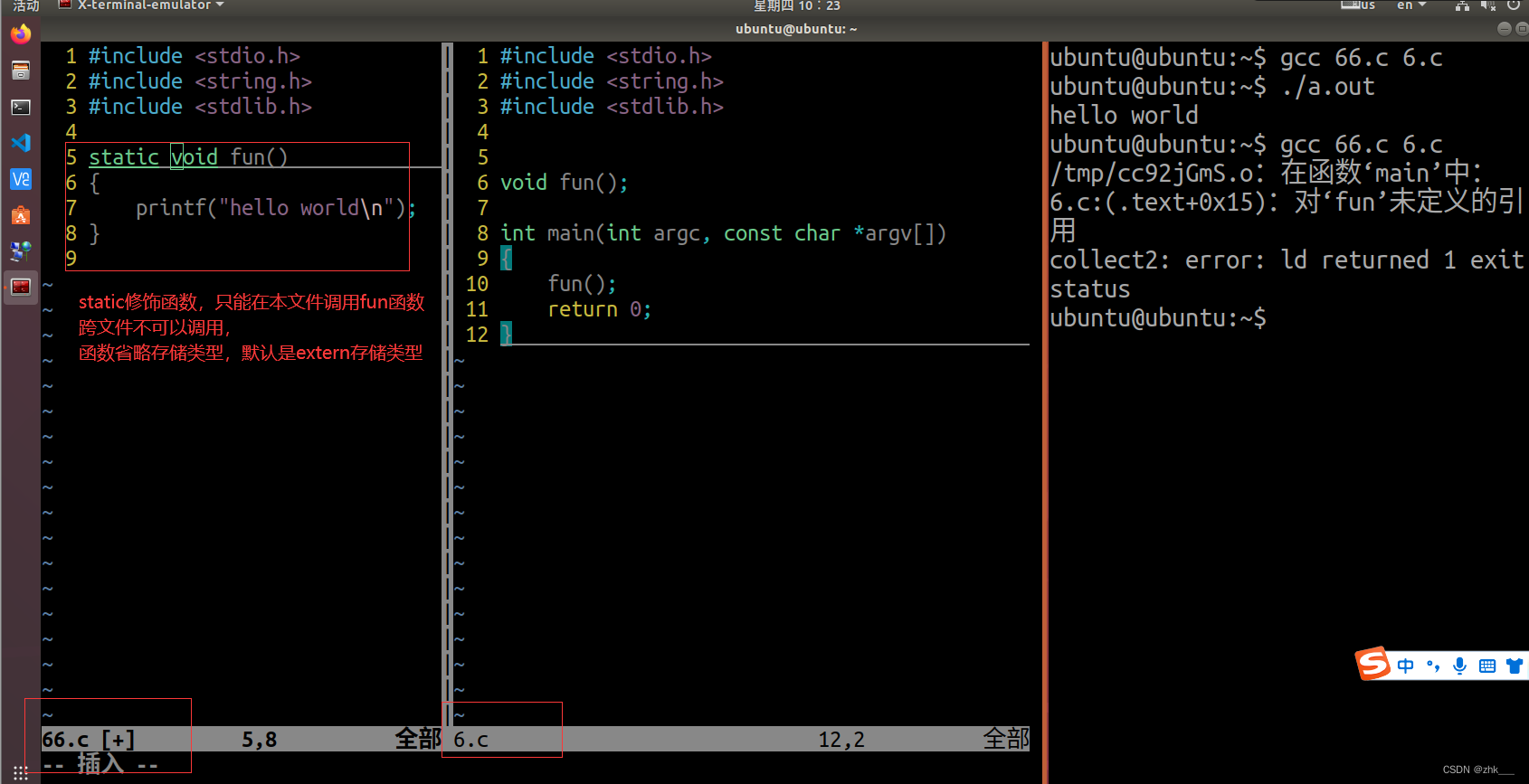The width and height of the screenshot is (1529, 784).
Task: Select the red terminal emulator dock icon
Action: click(x=20, y=288)
